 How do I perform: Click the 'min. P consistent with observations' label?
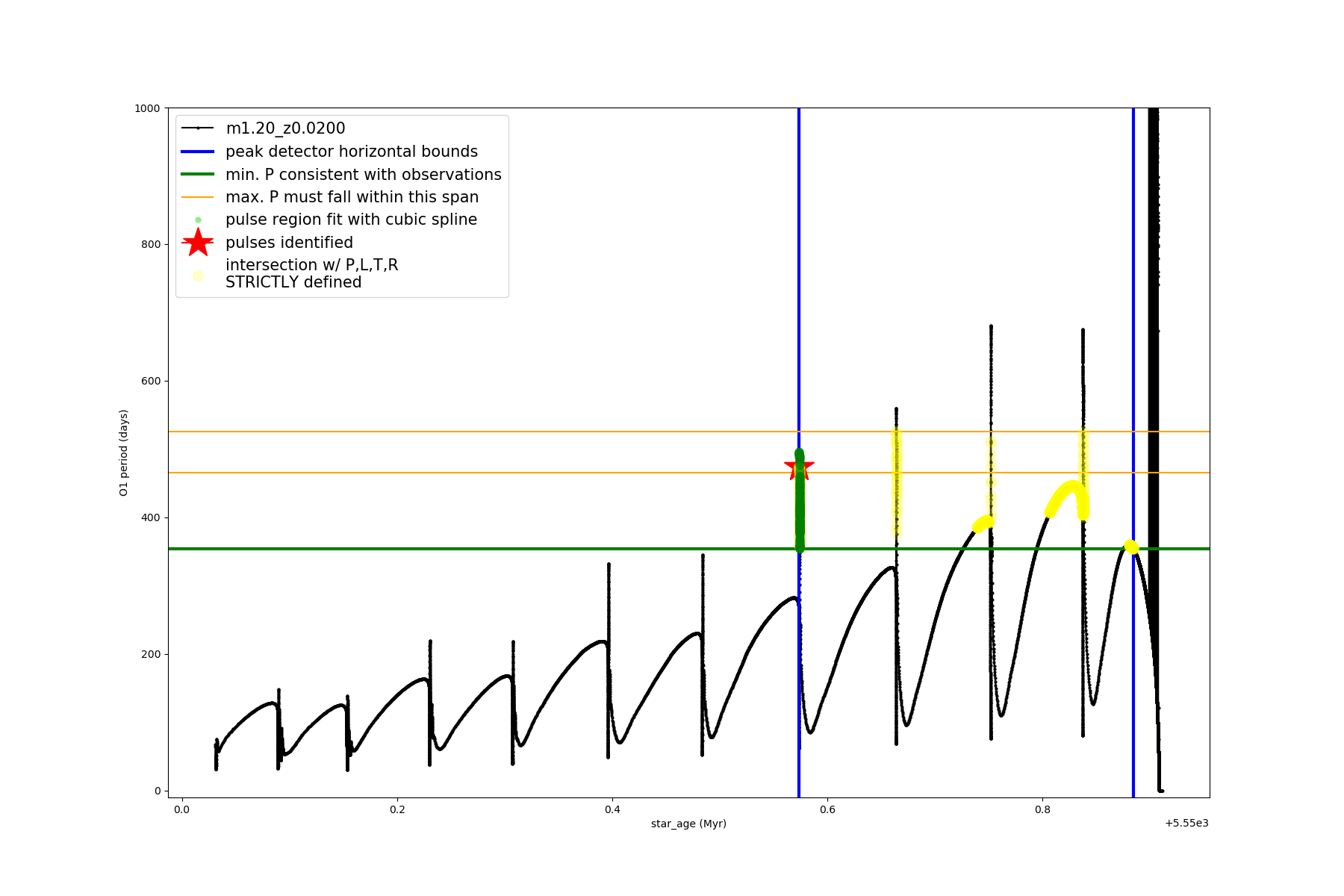pyautogui.click(x=363, y=175)
